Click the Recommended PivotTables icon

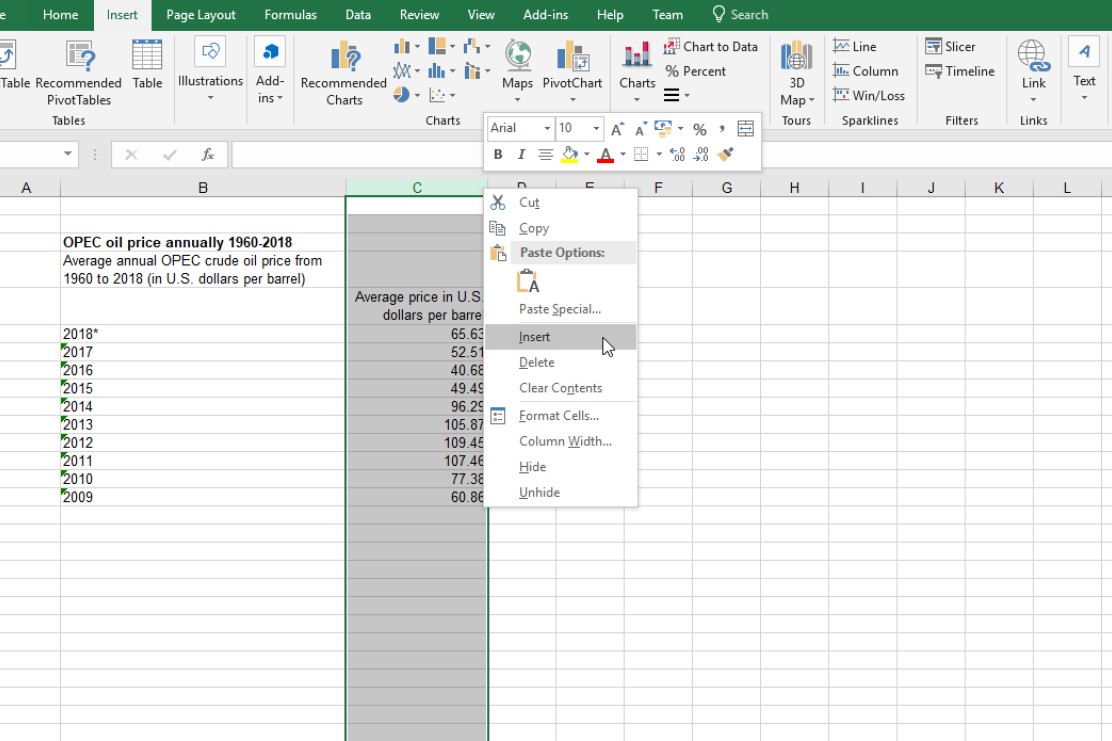click(x=79, y=57)
